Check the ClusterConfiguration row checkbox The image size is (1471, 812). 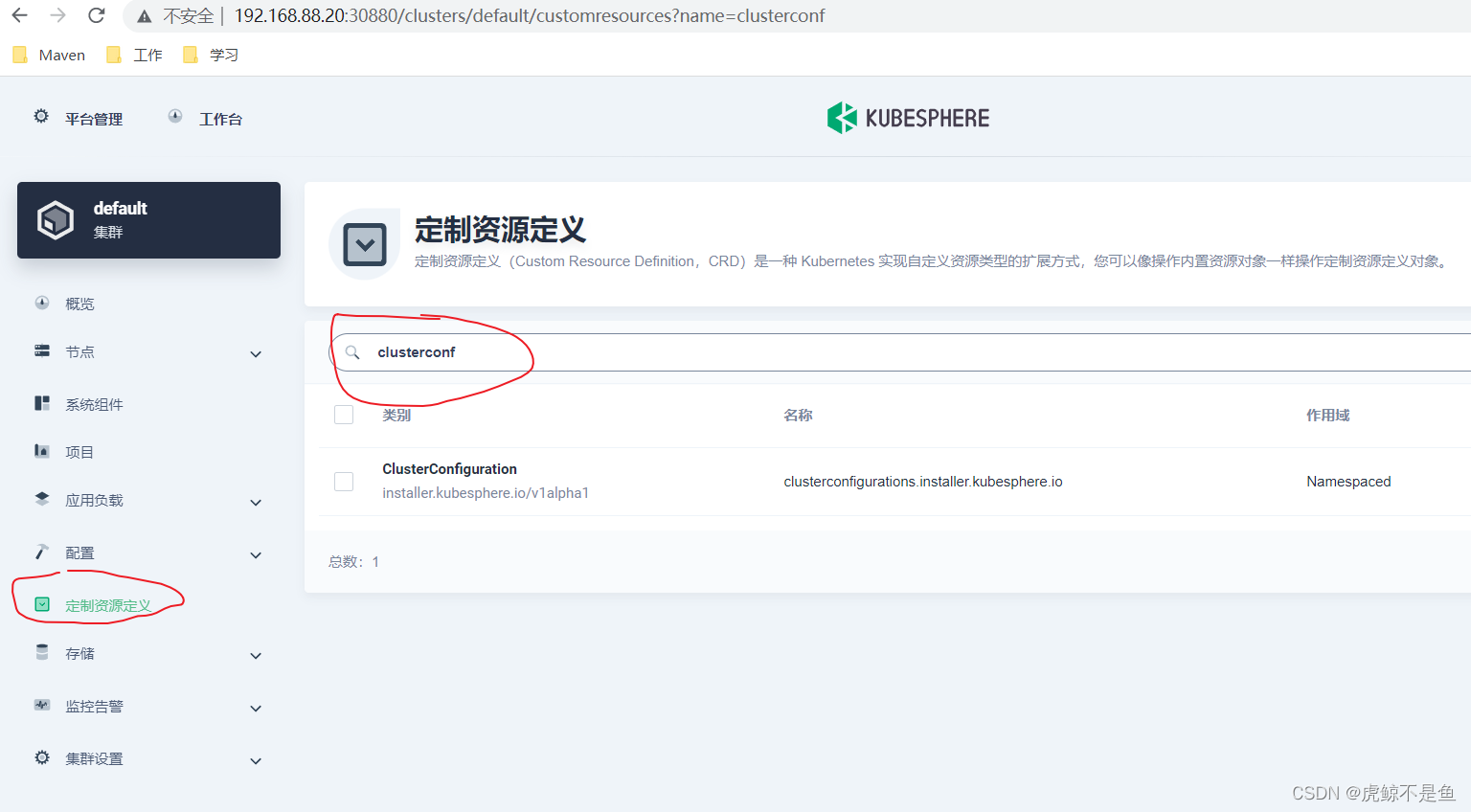(x=344, y=482)
